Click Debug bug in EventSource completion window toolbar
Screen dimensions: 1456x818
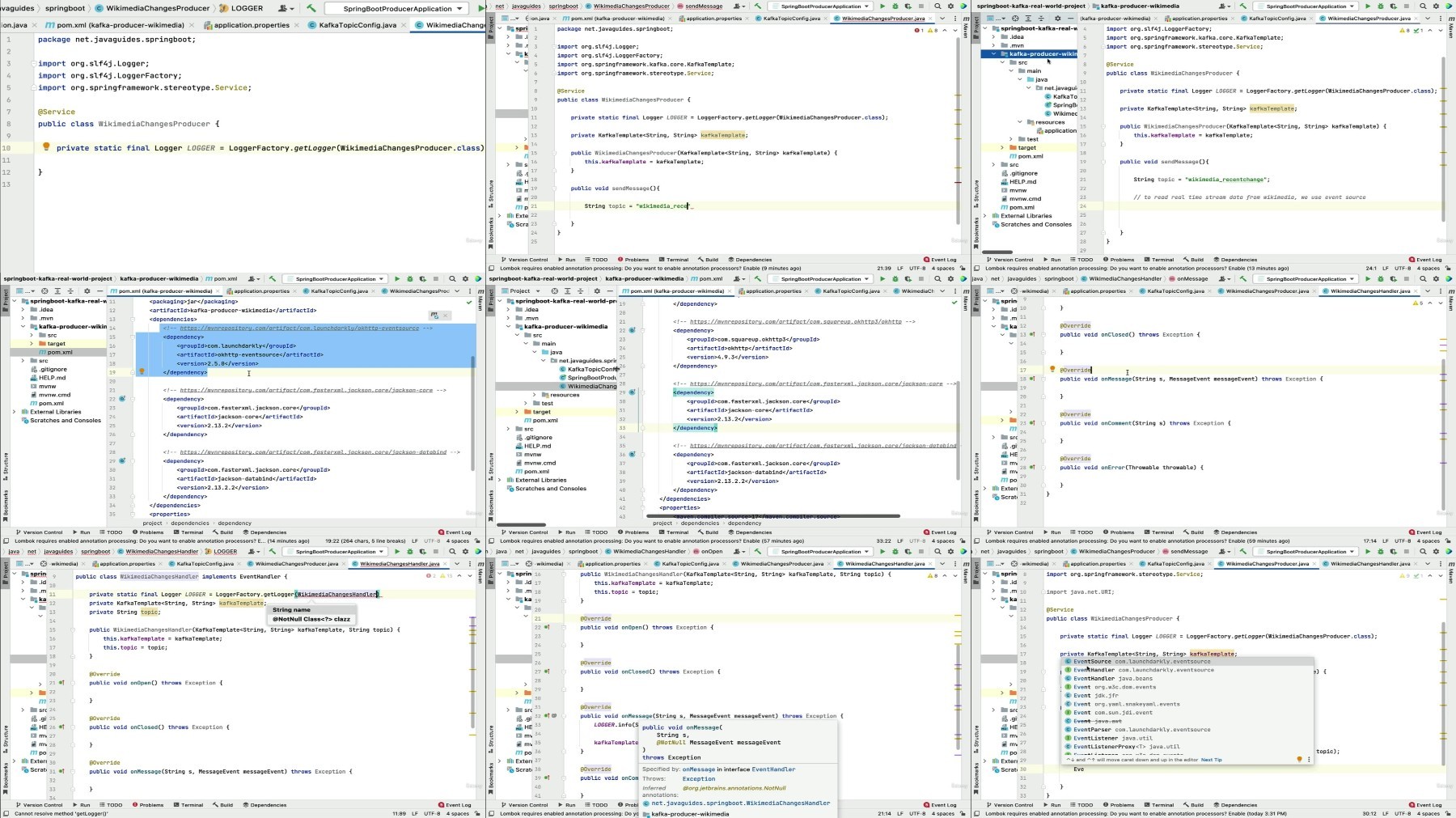click(1381, 552)
